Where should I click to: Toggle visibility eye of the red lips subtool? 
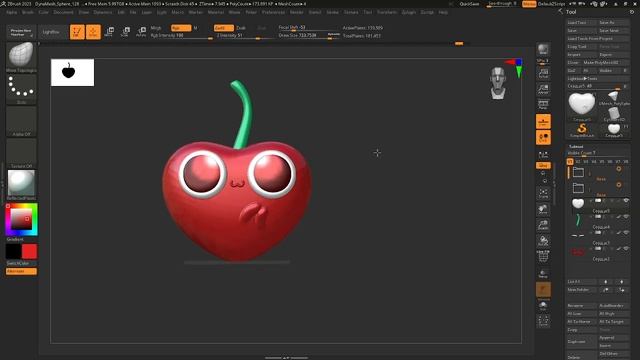point(626,249)
